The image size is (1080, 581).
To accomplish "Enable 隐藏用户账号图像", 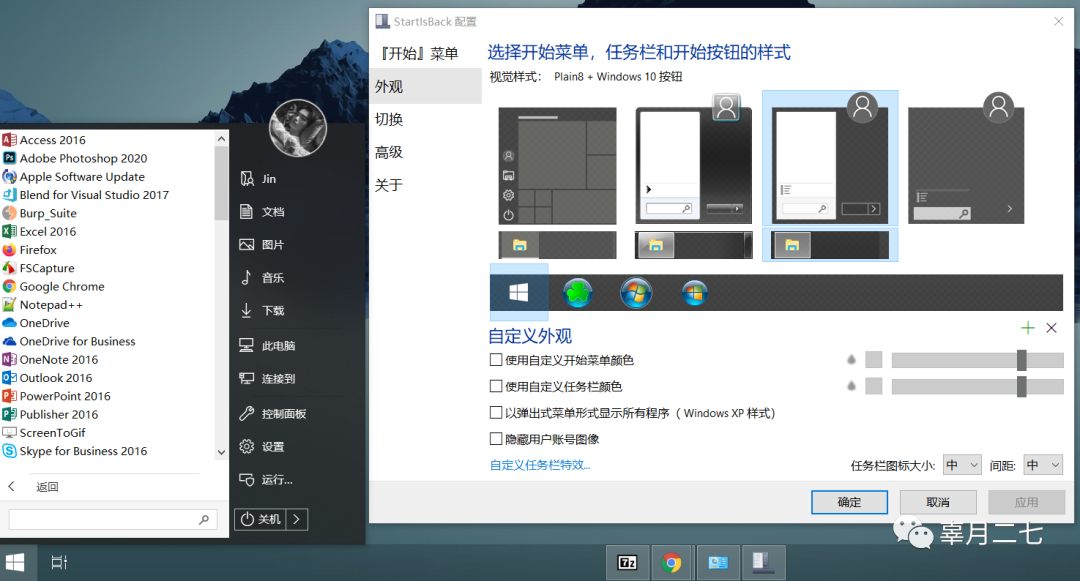I will (x=496, y=438).
